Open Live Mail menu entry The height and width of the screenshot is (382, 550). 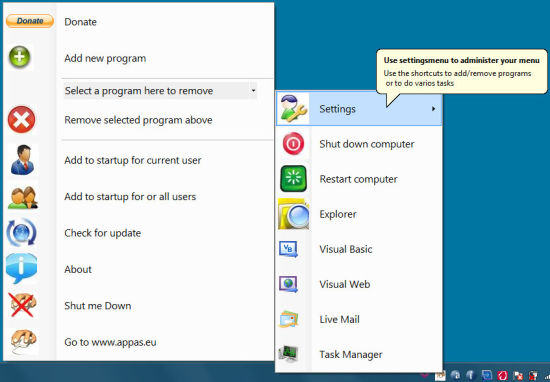coord(340,320)
